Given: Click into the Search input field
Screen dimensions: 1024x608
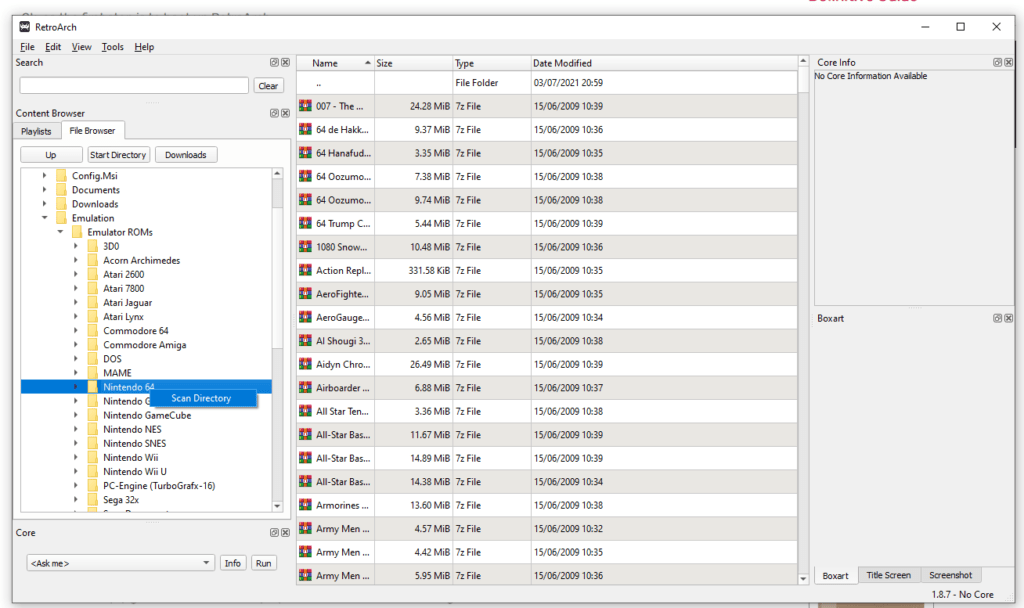Looking at the screenshot, I should tap(134, 86).
